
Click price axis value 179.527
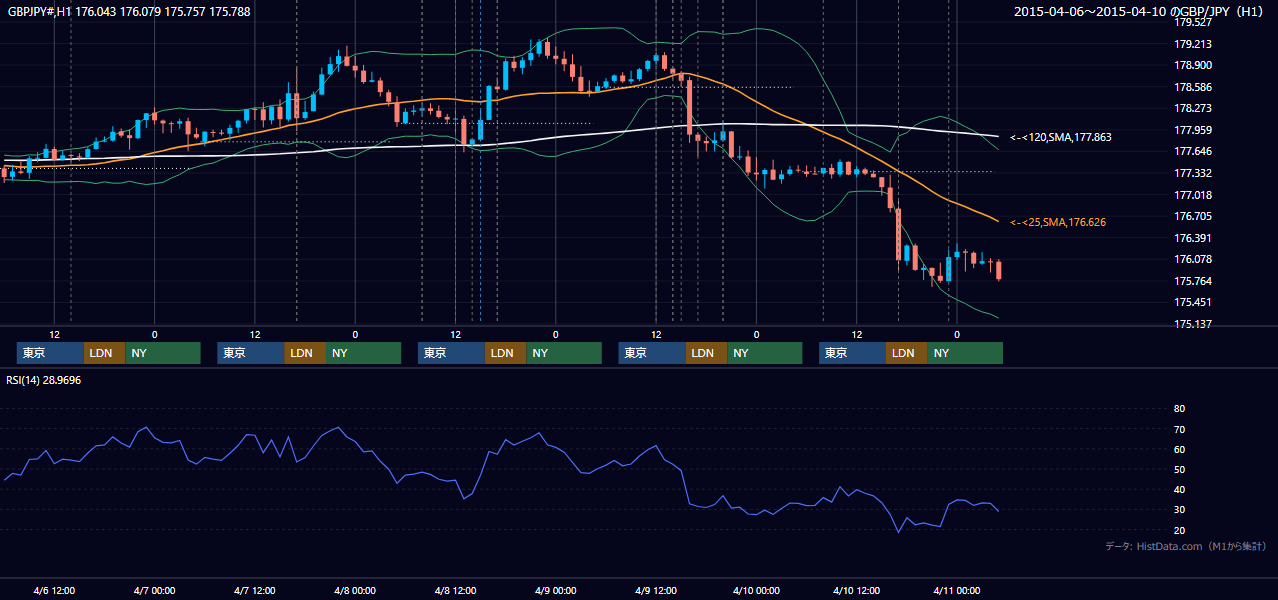(1192, 22)
